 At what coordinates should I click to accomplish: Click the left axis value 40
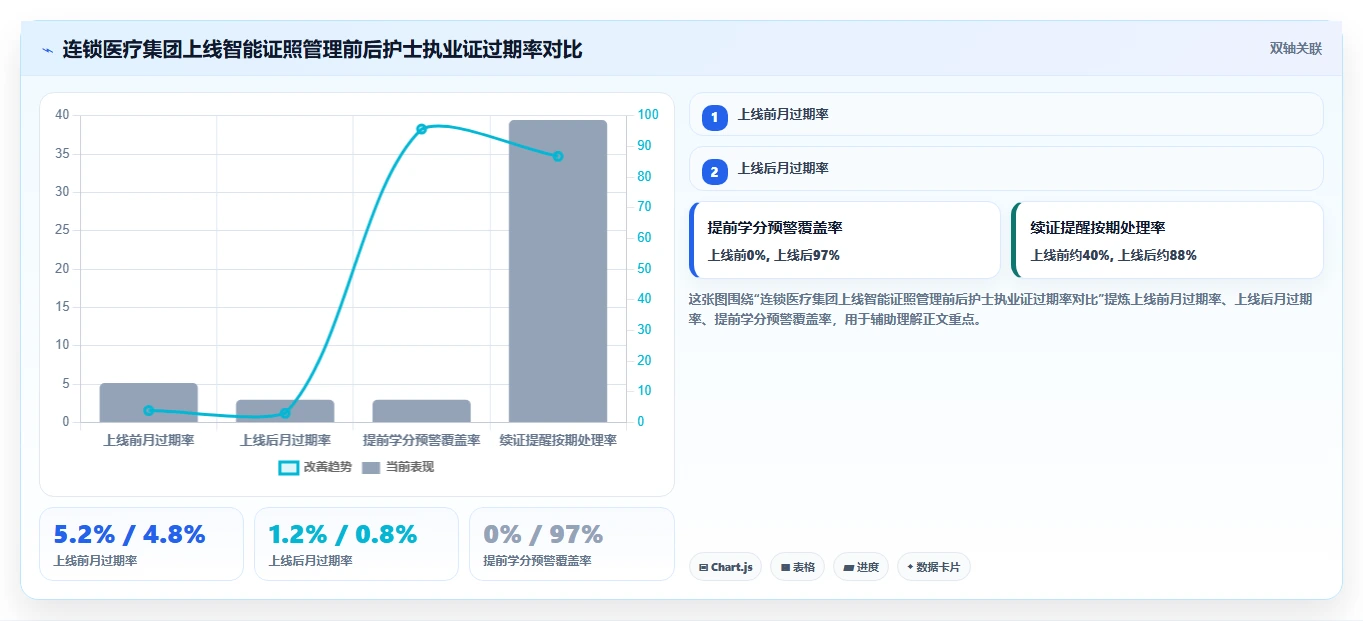[x=62, y=115]
